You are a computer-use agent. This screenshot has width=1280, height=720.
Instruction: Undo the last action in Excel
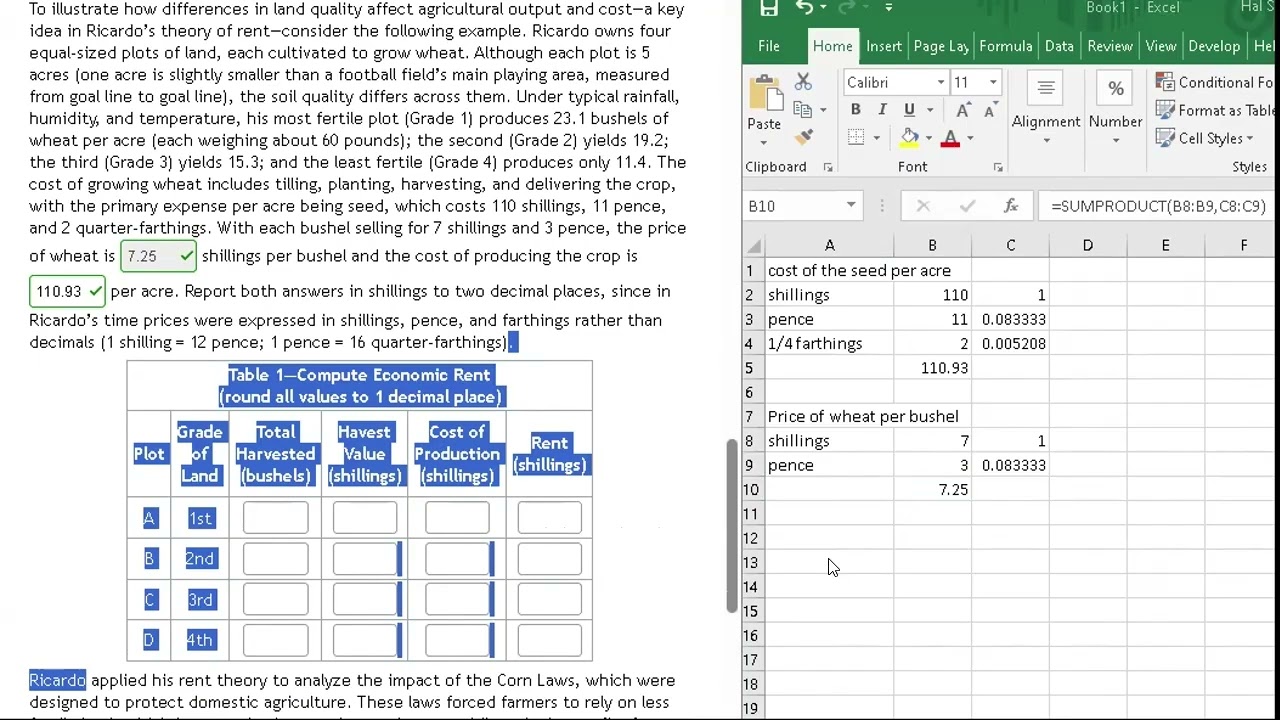click(804, 8)
